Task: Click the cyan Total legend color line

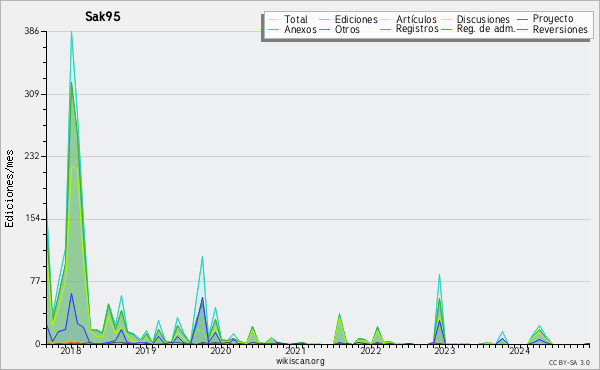Action: point(274,20)
